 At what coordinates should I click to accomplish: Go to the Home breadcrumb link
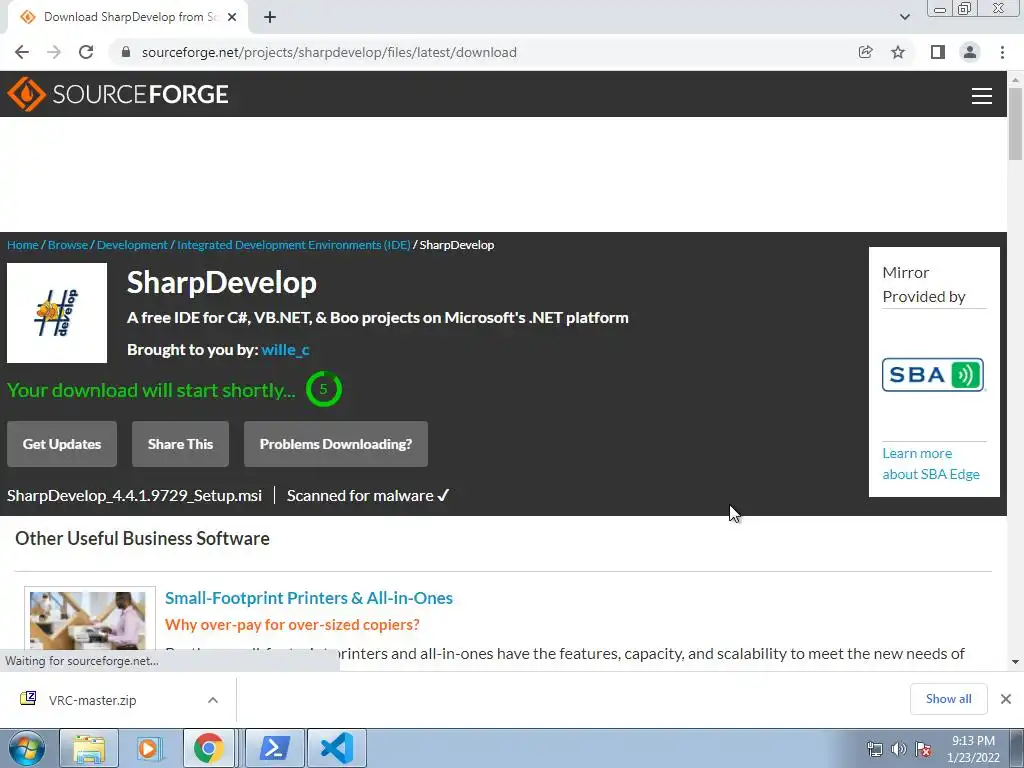[x=23, y=245]
